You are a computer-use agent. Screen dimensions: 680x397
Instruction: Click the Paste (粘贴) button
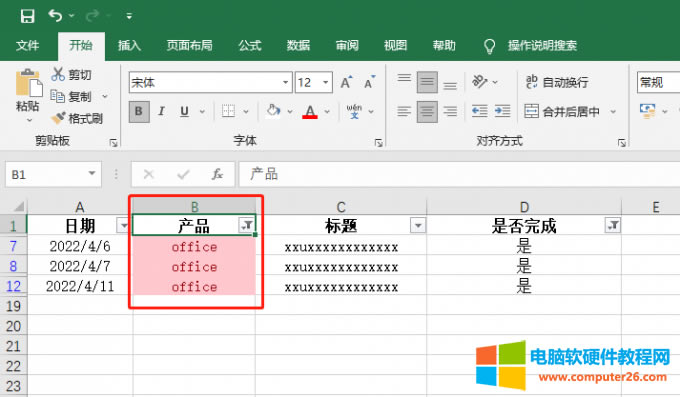point(28,92)
